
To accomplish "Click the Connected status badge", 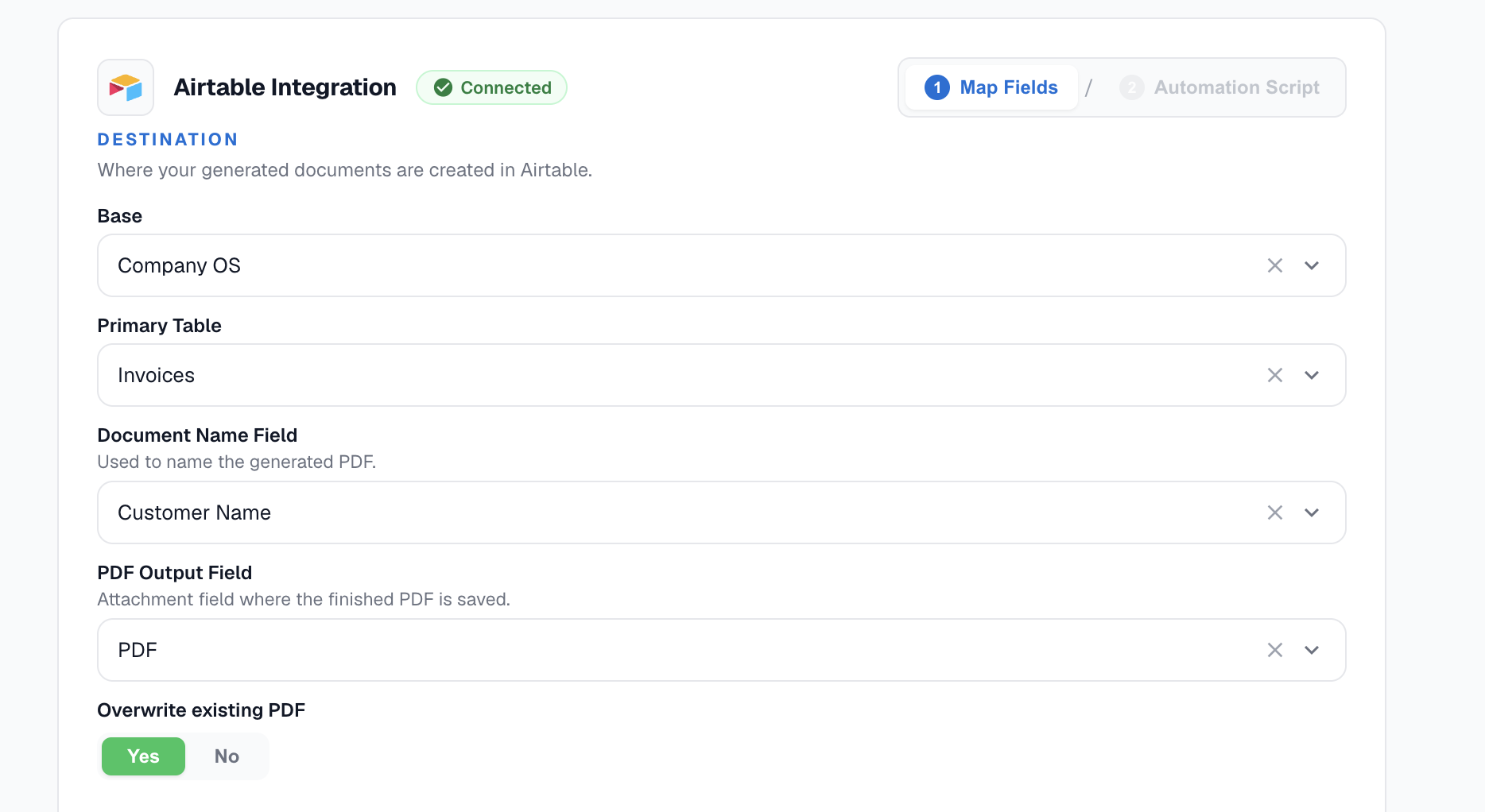I will 491,87.
